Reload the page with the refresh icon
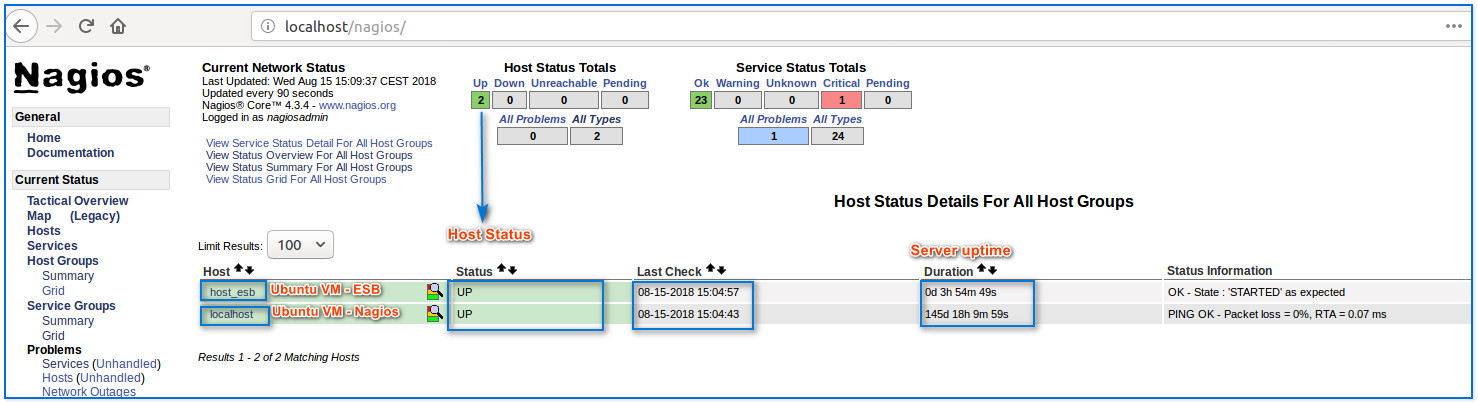 [86, 26]
